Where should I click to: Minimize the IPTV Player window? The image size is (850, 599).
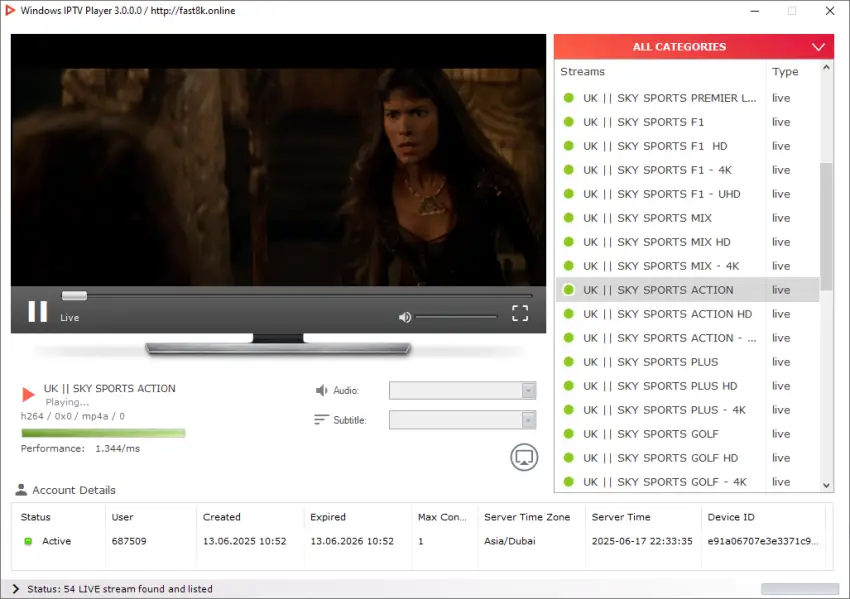pyautogui.click(x=755, y=11)
